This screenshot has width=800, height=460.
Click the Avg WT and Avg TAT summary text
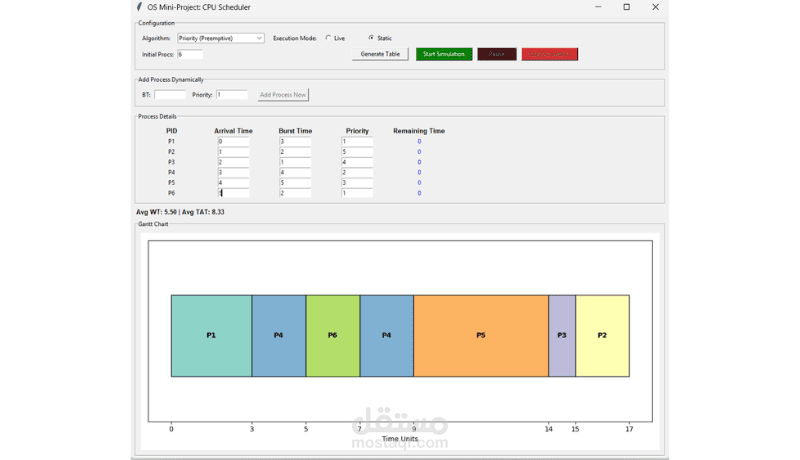coord(180,212)
